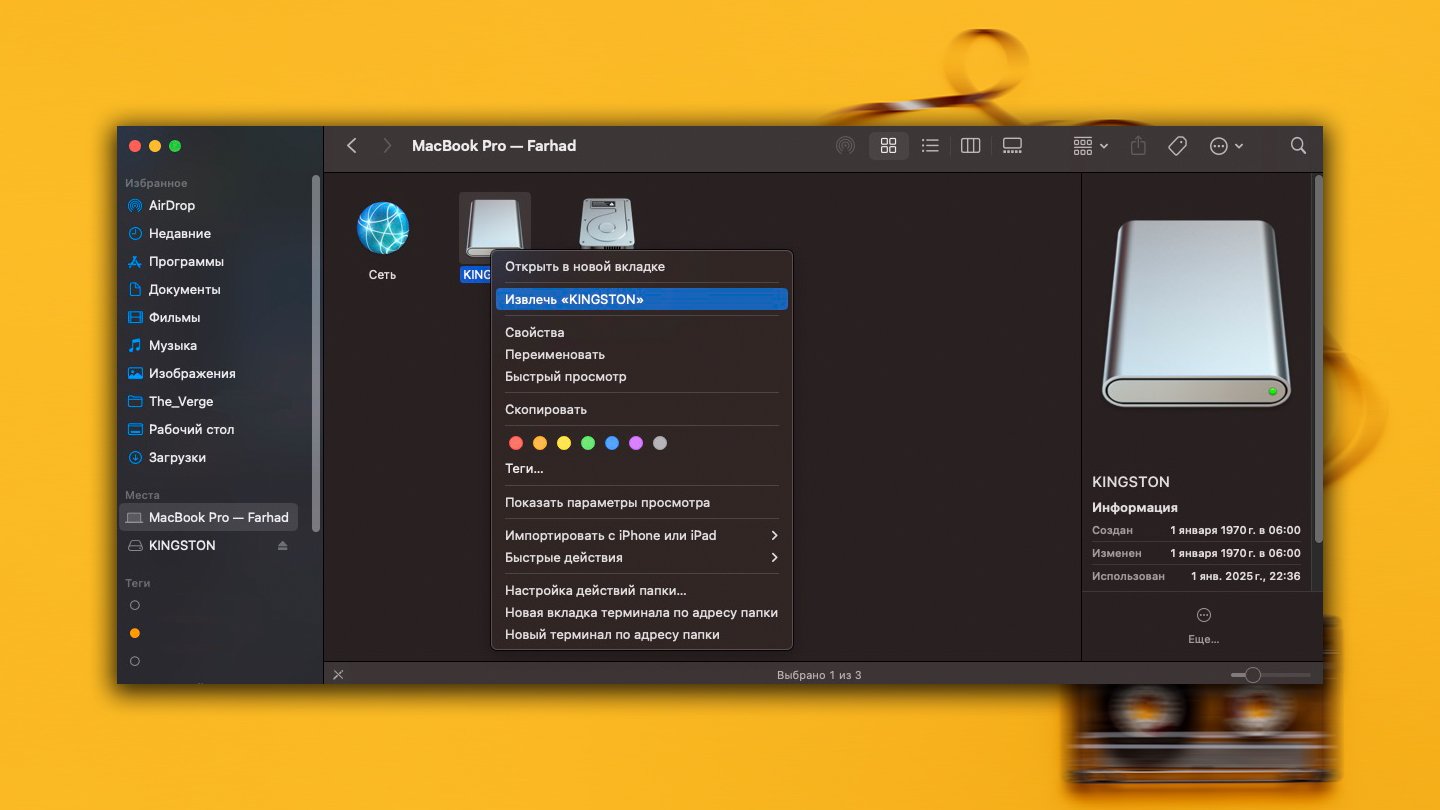Click the AirDrop toolbar icon
Viewport: 1440px width, 810px height.
tap(845, 146)
